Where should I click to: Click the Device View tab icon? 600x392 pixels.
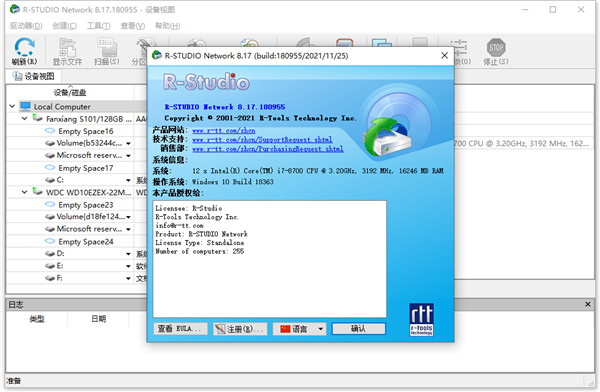17,76
